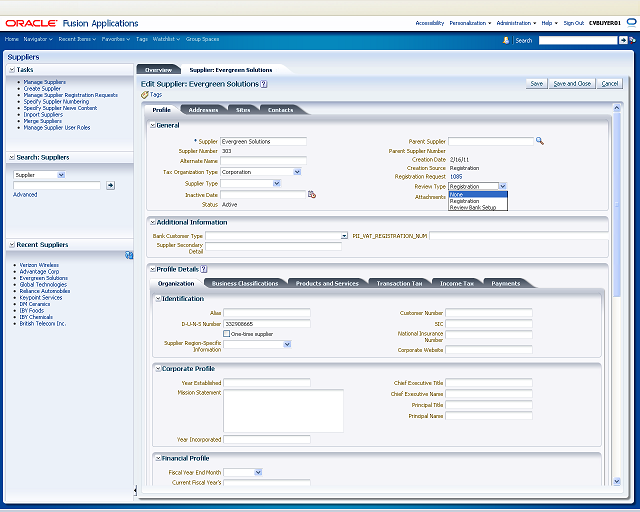
Task: Open Registration Request 1085 link
Action: point(456,177)
